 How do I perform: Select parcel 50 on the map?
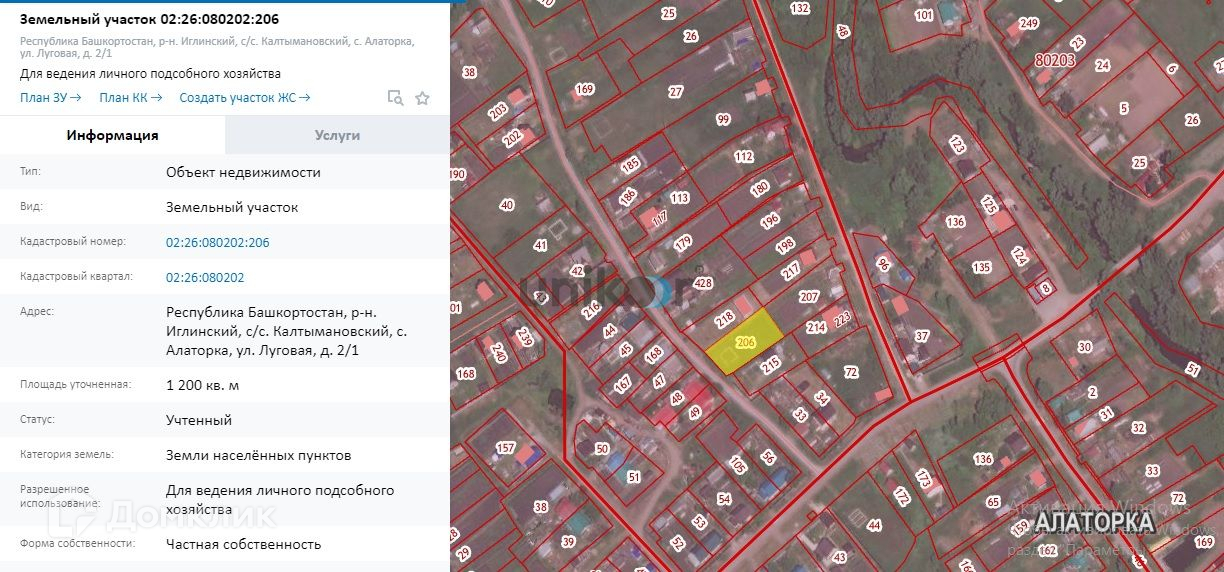coord(602,449)
